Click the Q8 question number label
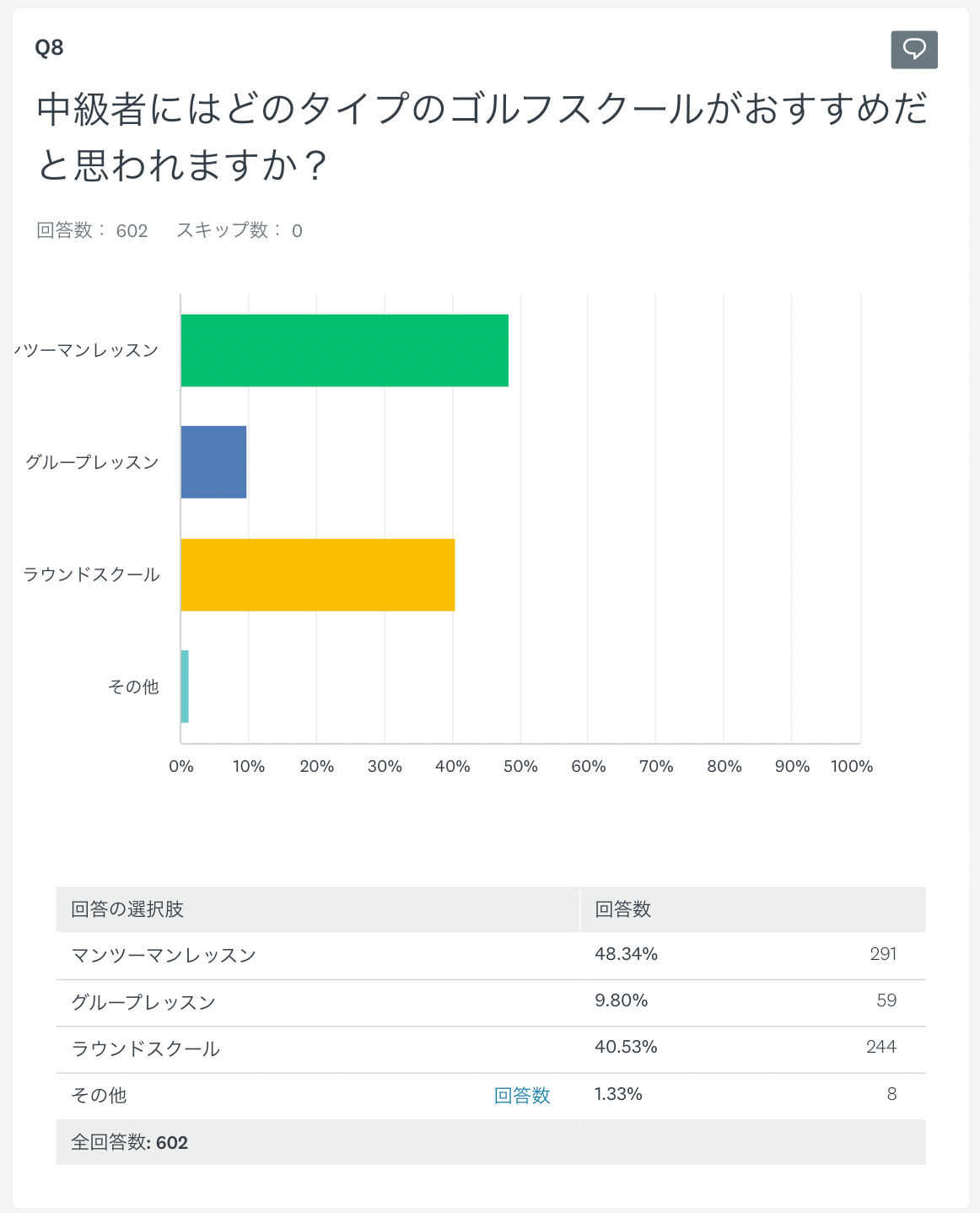The height and width of the screenshot is (1213, 980). click(49, 48)
